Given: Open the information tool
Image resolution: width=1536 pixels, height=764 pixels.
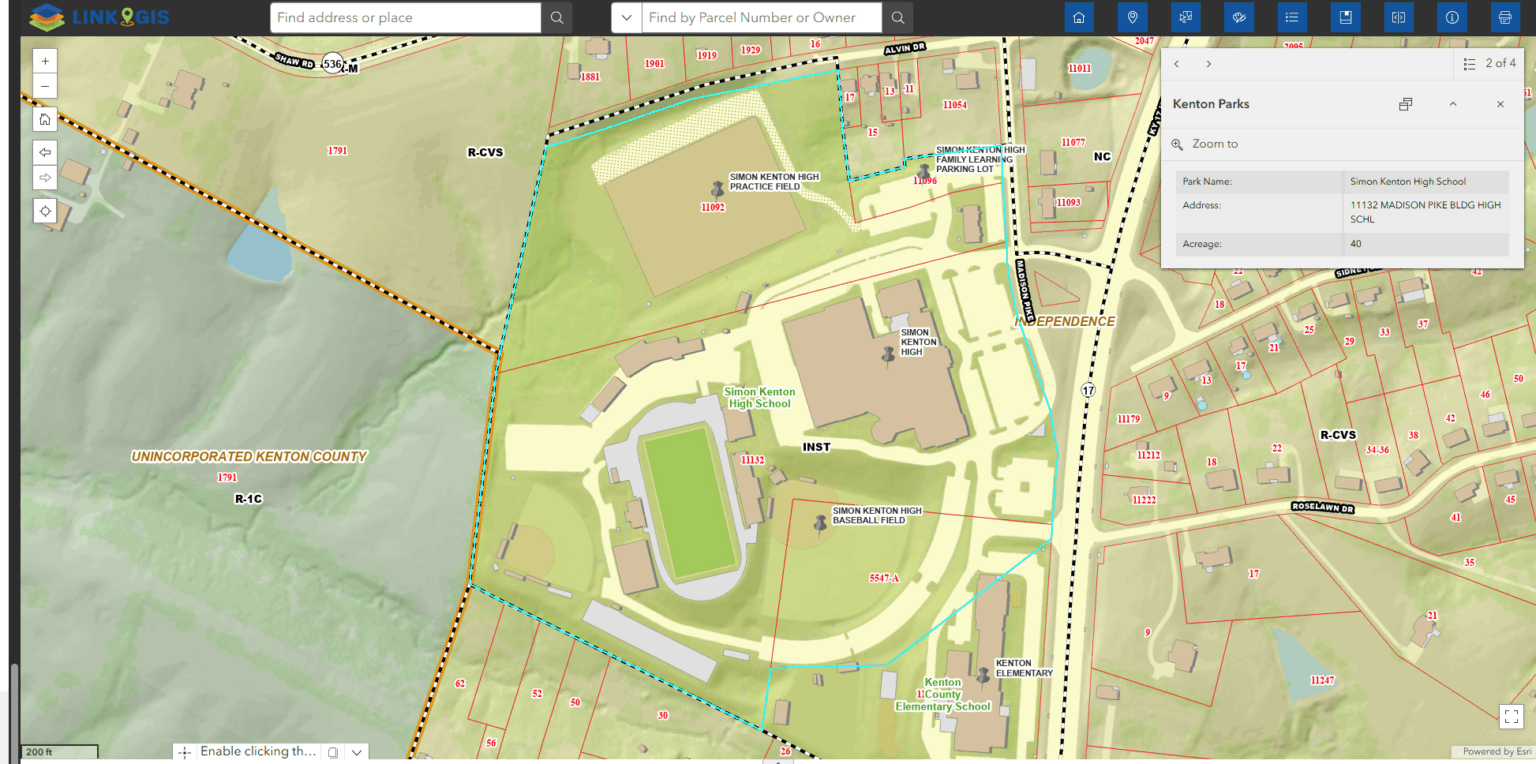Looking at the screenshot, I should (x=1452, y=17).
